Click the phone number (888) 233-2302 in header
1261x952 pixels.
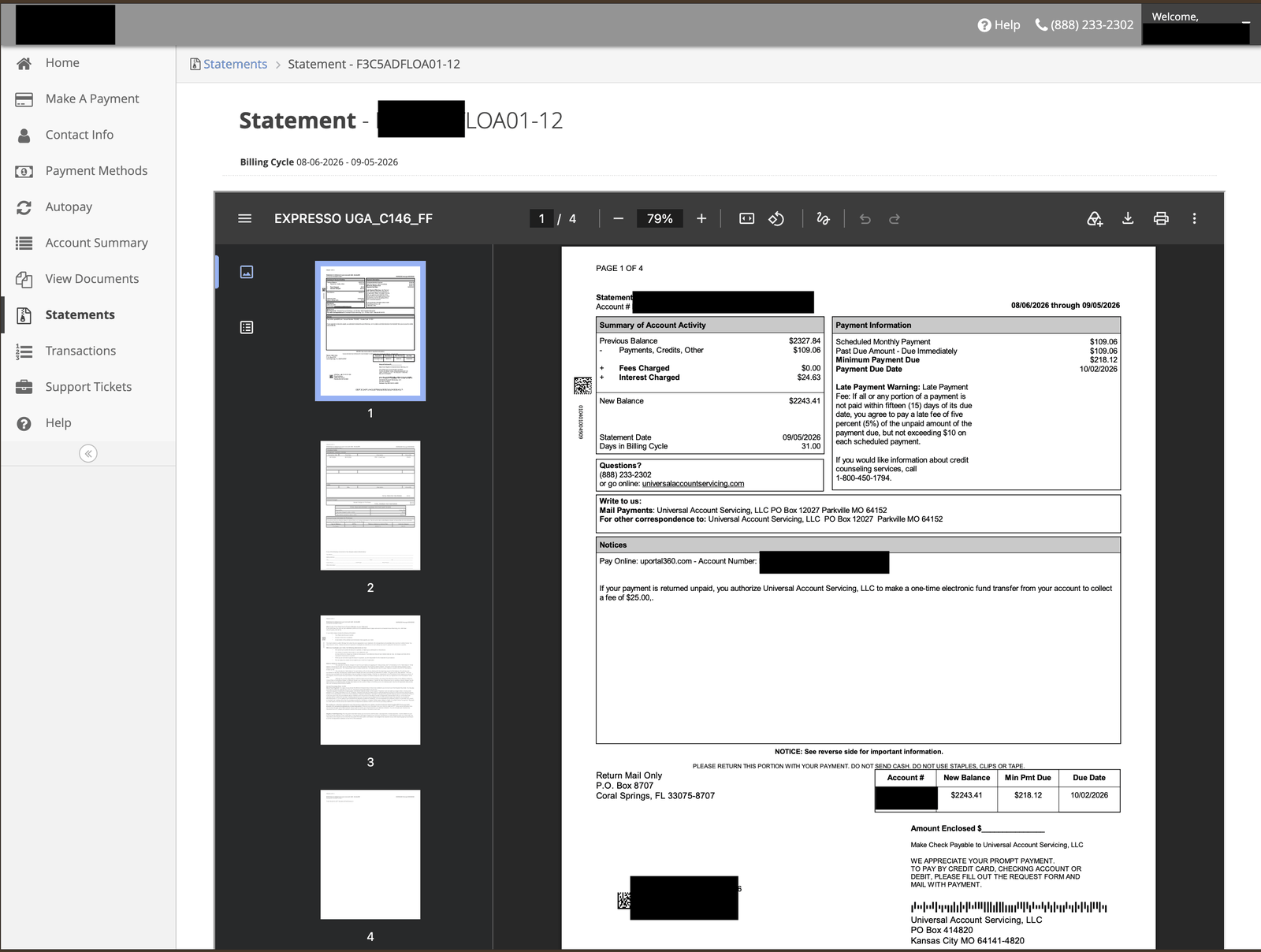tap(1084, 25)
